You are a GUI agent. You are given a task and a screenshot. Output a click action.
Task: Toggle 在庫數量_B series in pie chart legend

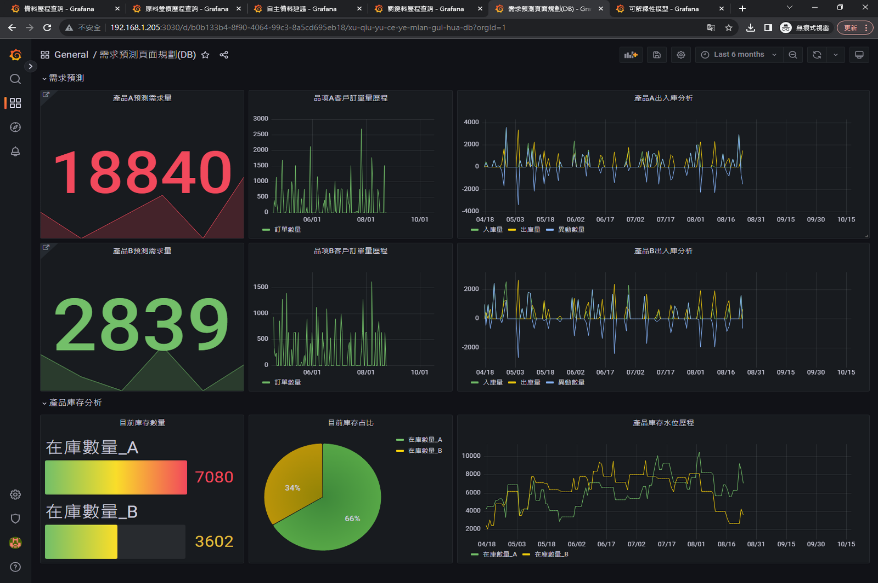pyautogui.click(x=424, y=451)
